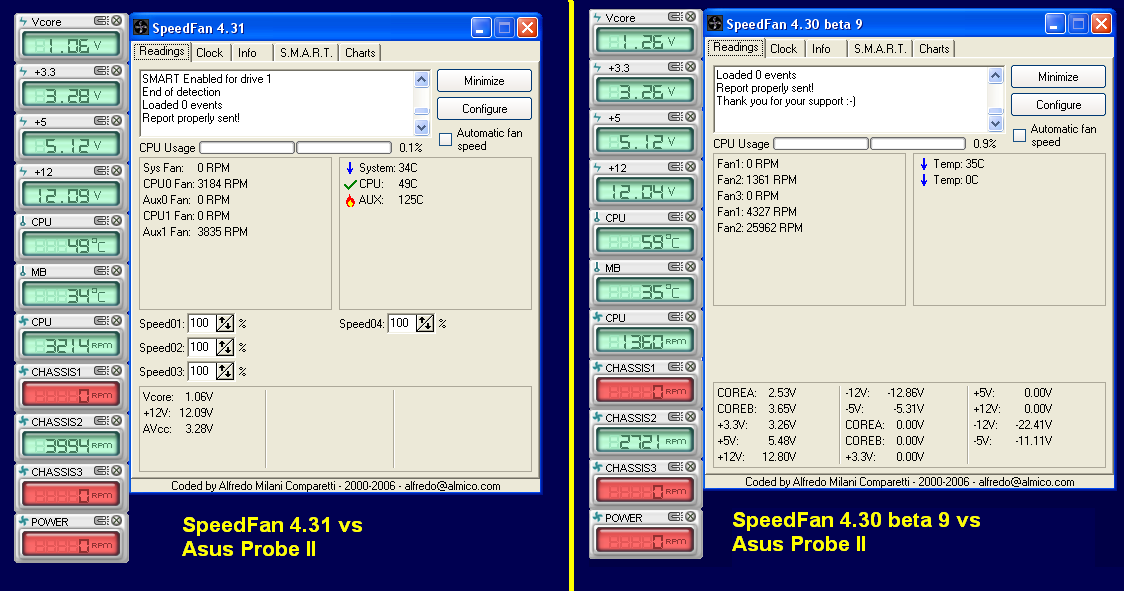Close POWER fan monitor beside SpeedFan 4.31
Screen dimensions: 1124x591
117,521
